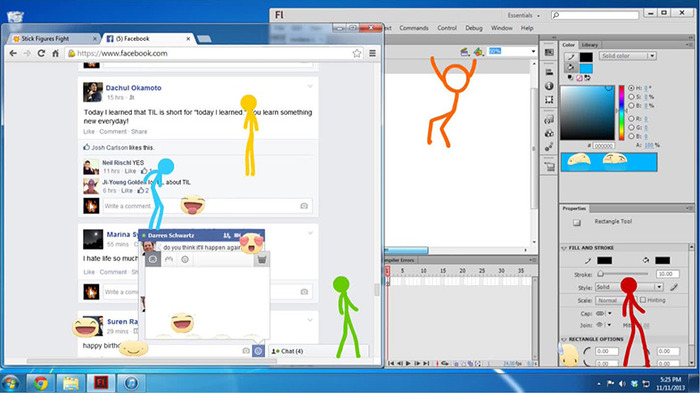Viewport: 700px width, 393px height.
Task: Bookmark page with the star icon
Action: coord(357,54)
